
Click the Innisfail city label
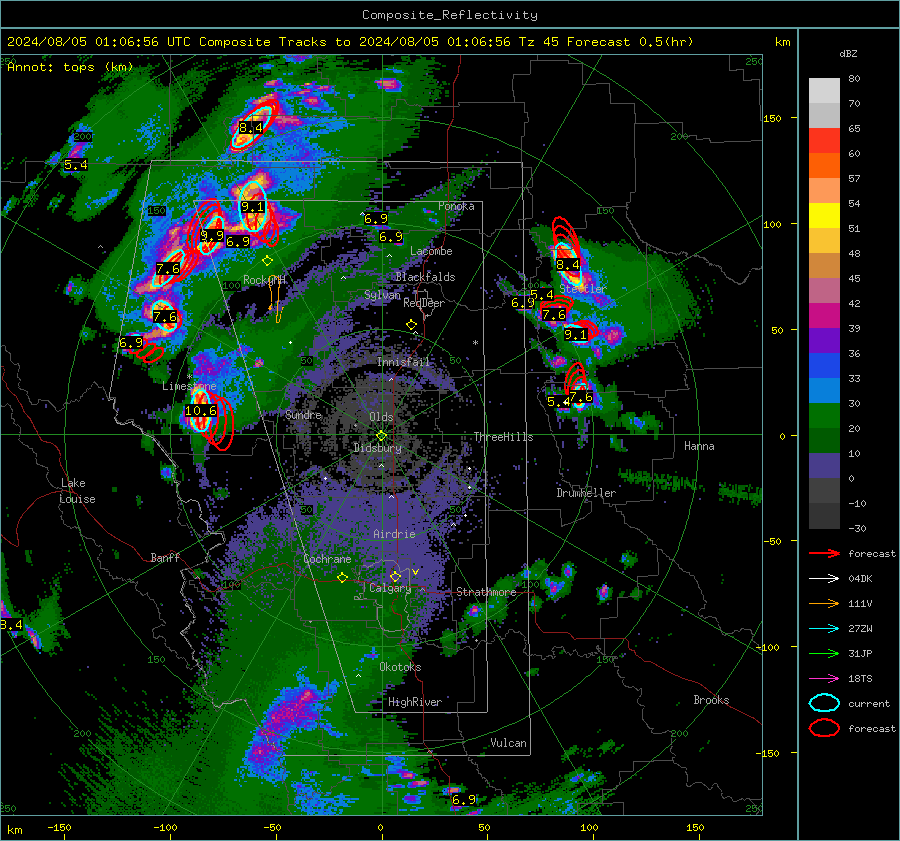tap(403, 362)
